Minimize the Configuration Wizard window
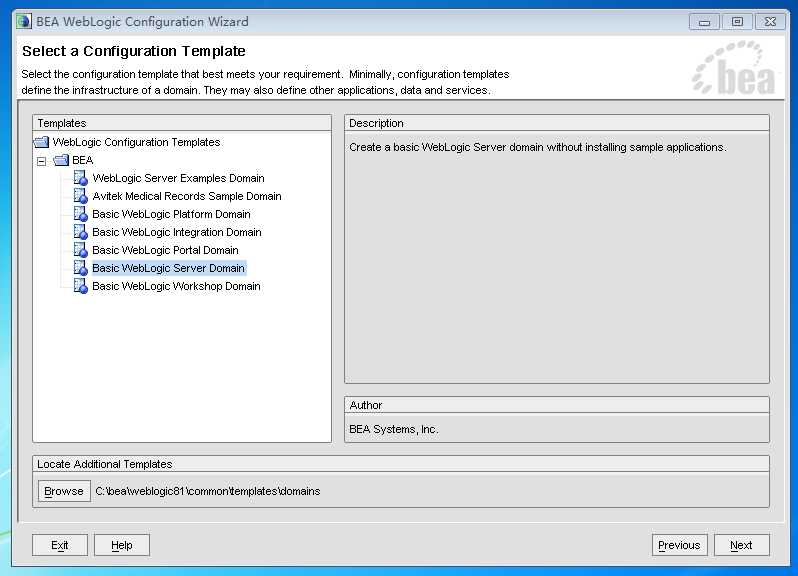 pos(704,22)
